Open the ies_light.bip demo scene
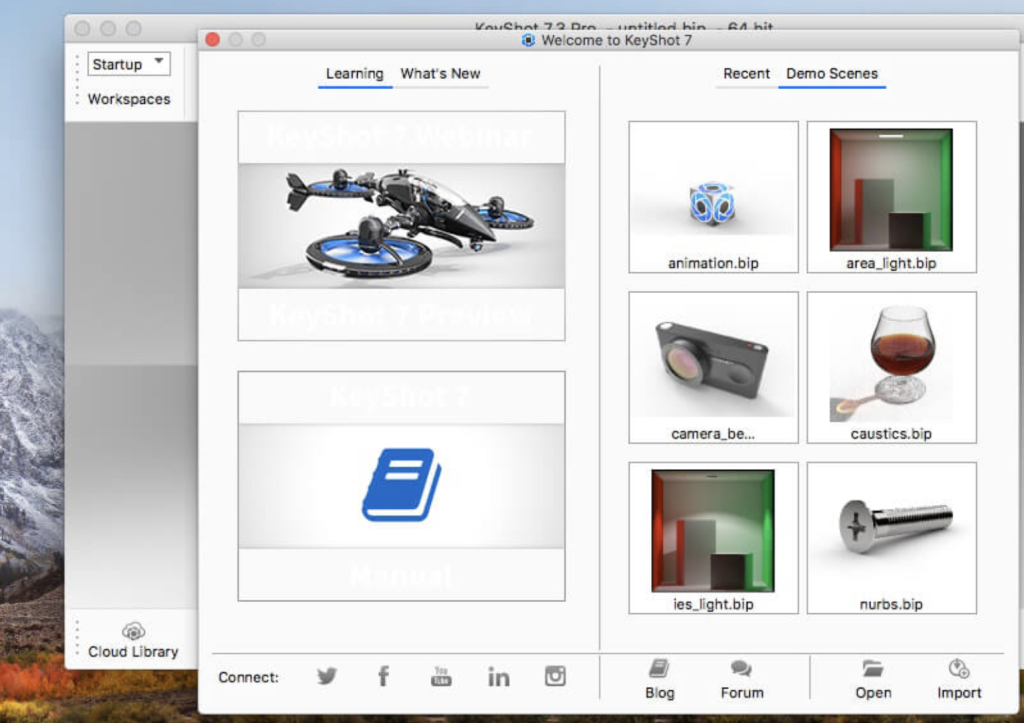This screenshot has height=723, width=1024. pyautogui.click(x=713, y=538)
